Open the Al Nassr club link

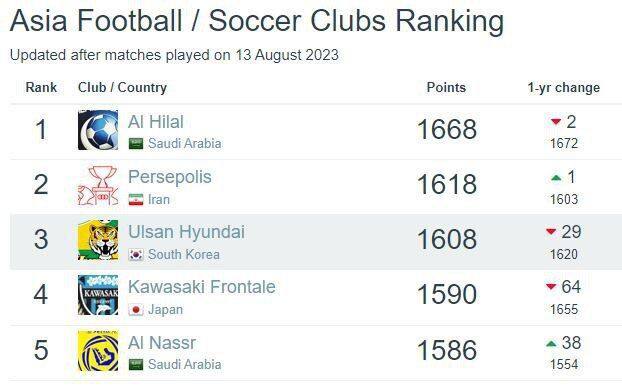pyautogui.click(x=162, y=343)
